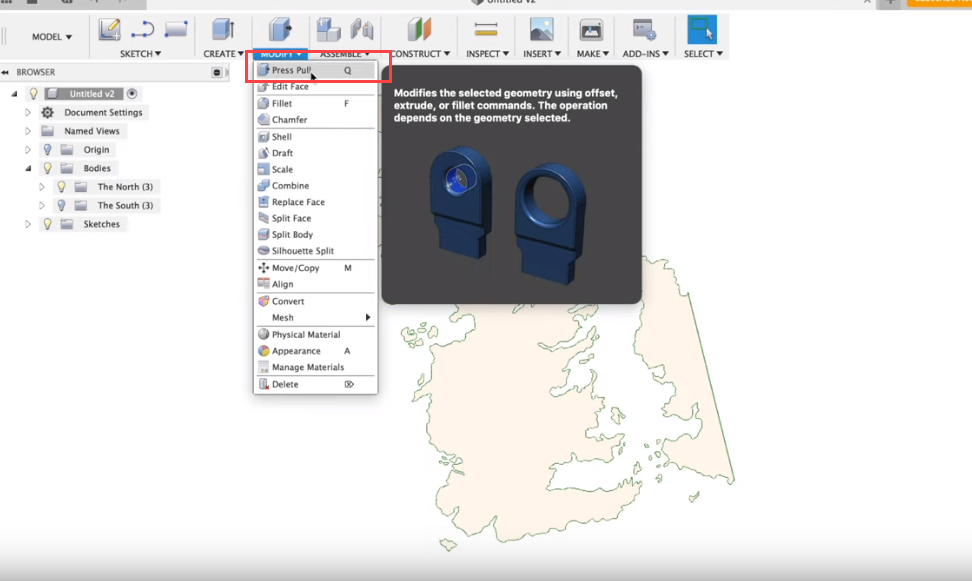
Task: Open the MAKE dropdown menu
Action: (x=593, y=54)
